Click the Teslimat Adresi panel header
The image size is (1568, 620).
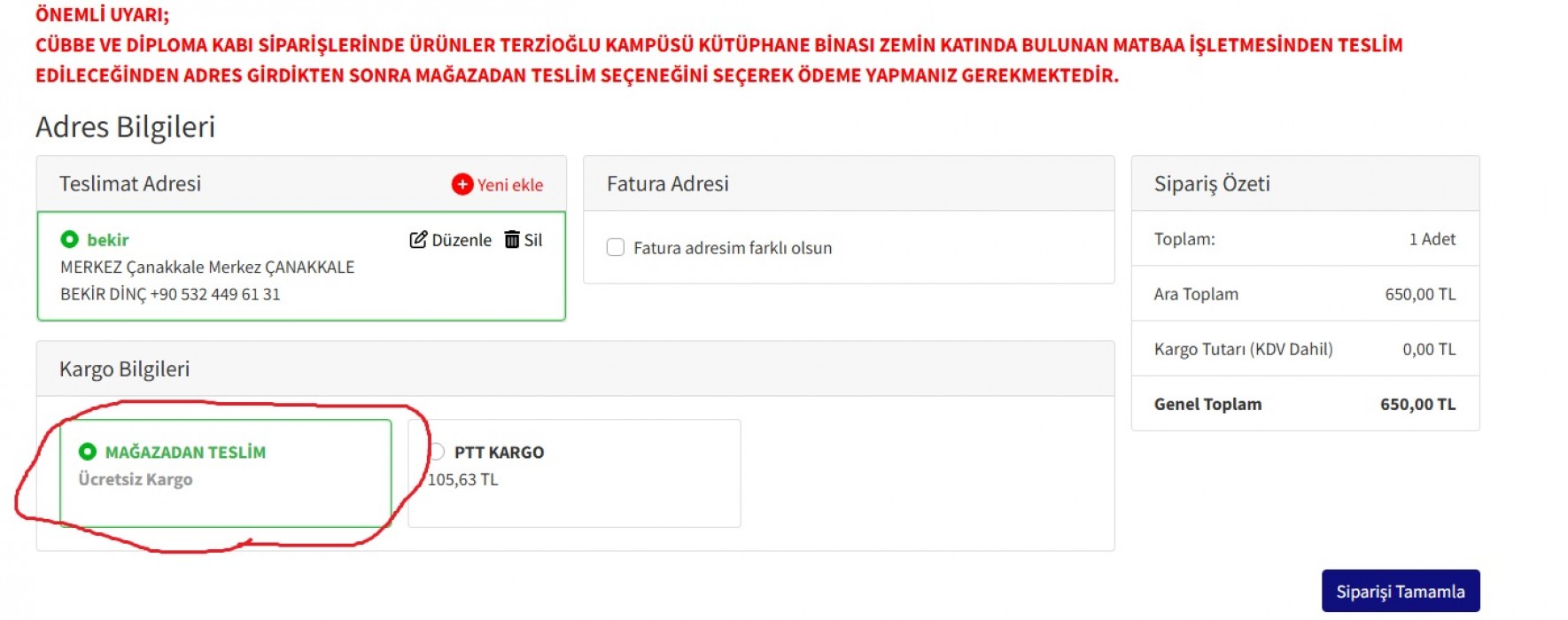[130, 183]
